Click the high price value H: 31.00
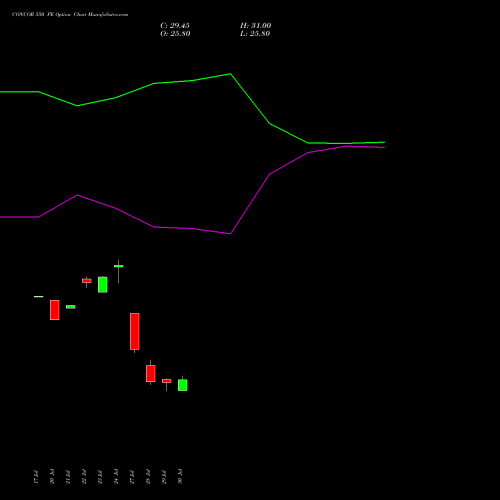The width and height of the screenshot is (500, 500). pos(256,26)
